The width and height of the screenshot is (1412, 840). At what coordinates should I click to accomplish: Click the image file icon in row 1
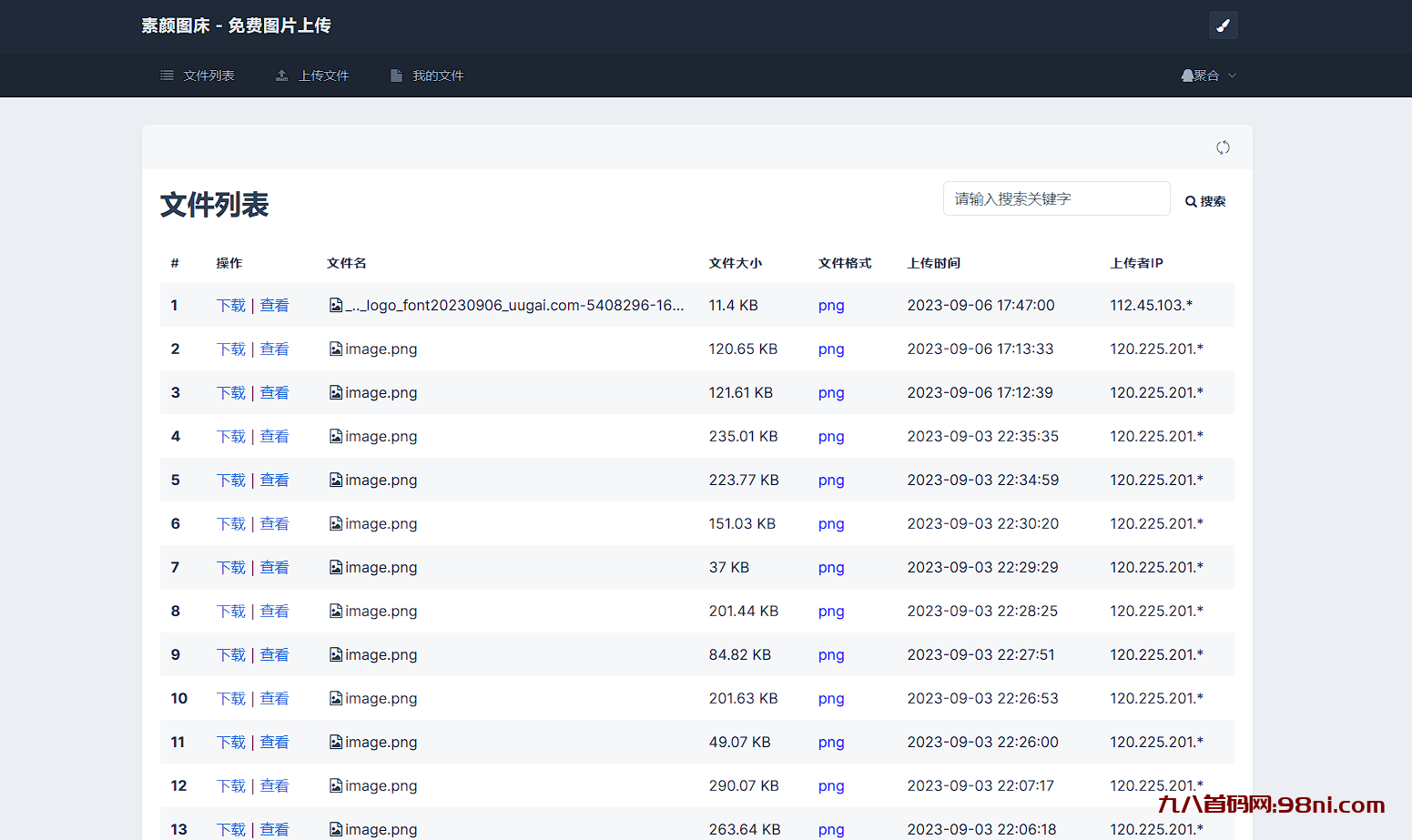(x=336, y=306)
